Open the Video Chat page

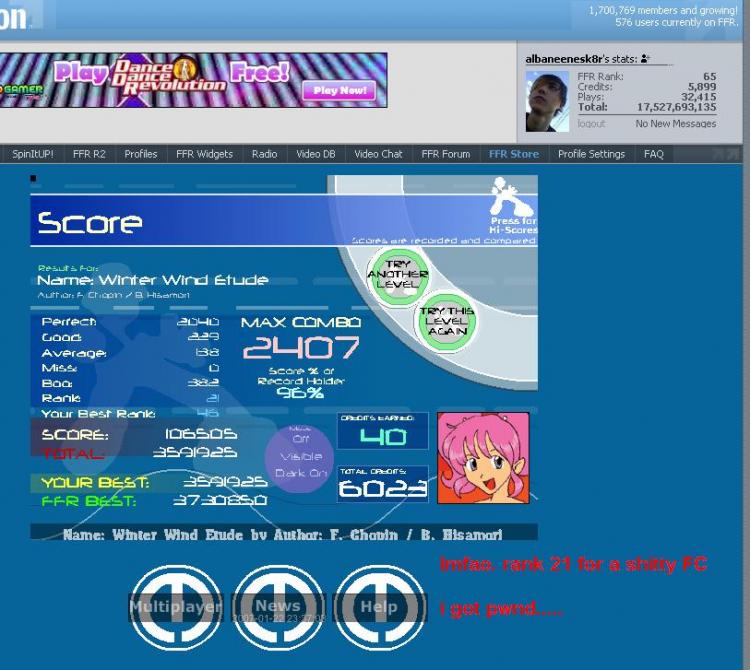(378, 154)
